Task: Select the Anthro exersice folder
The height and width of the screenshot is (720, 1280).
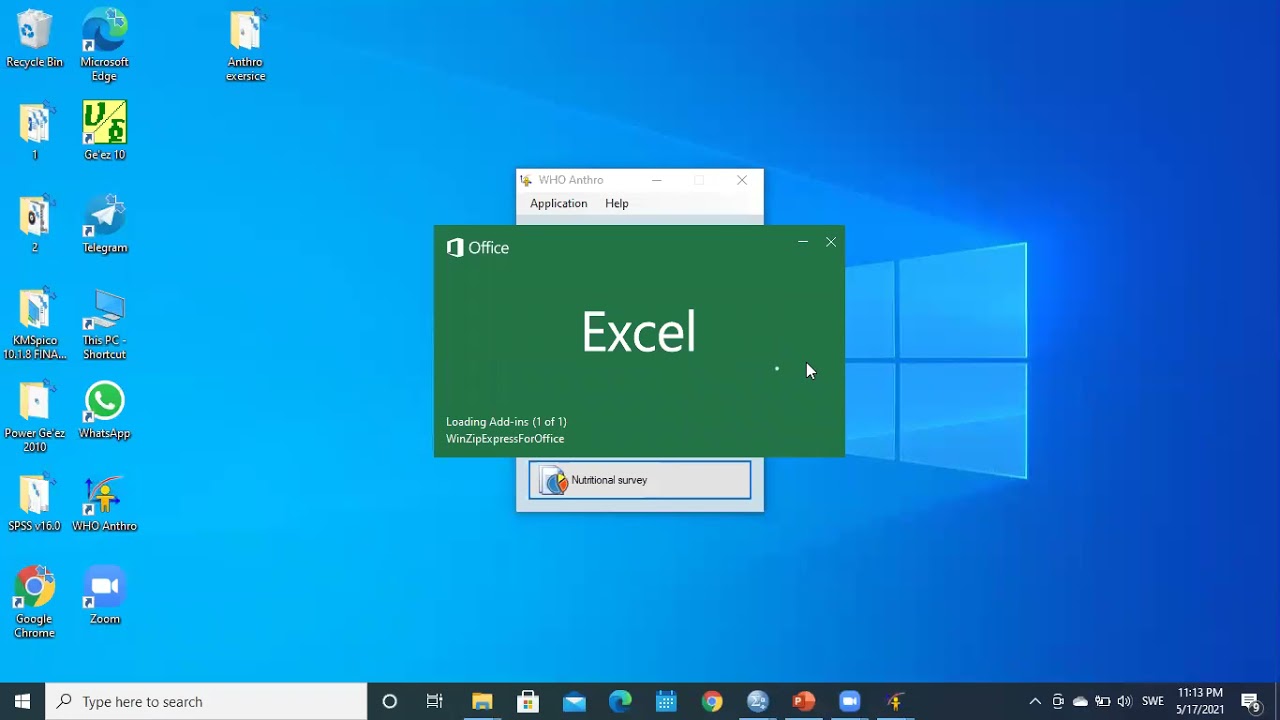Action: [x=245, y=46]
